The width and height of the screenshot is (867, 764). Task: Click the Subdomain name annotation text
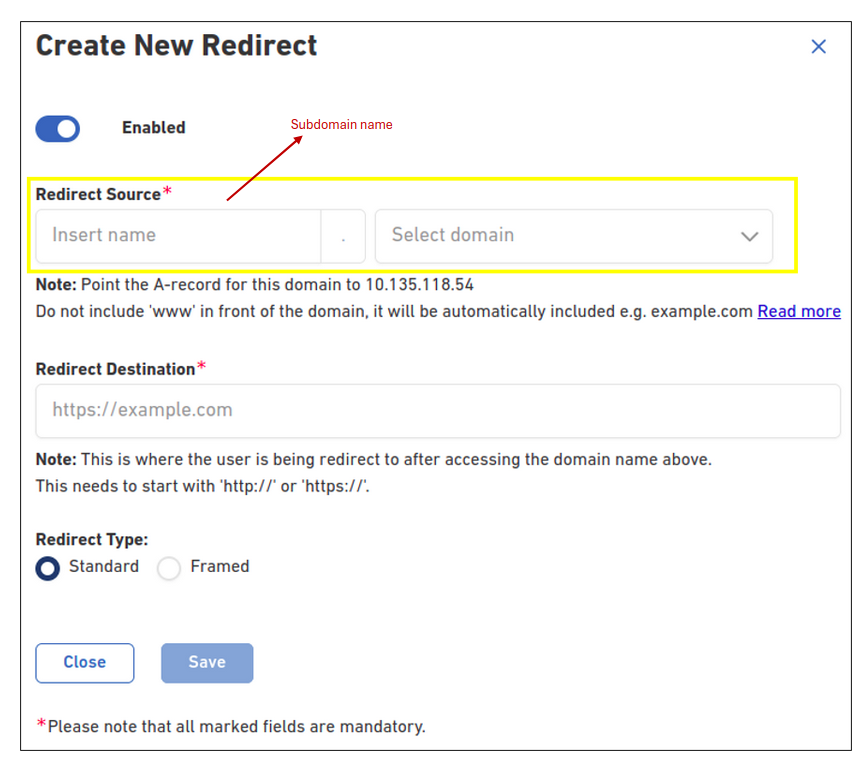341,124
